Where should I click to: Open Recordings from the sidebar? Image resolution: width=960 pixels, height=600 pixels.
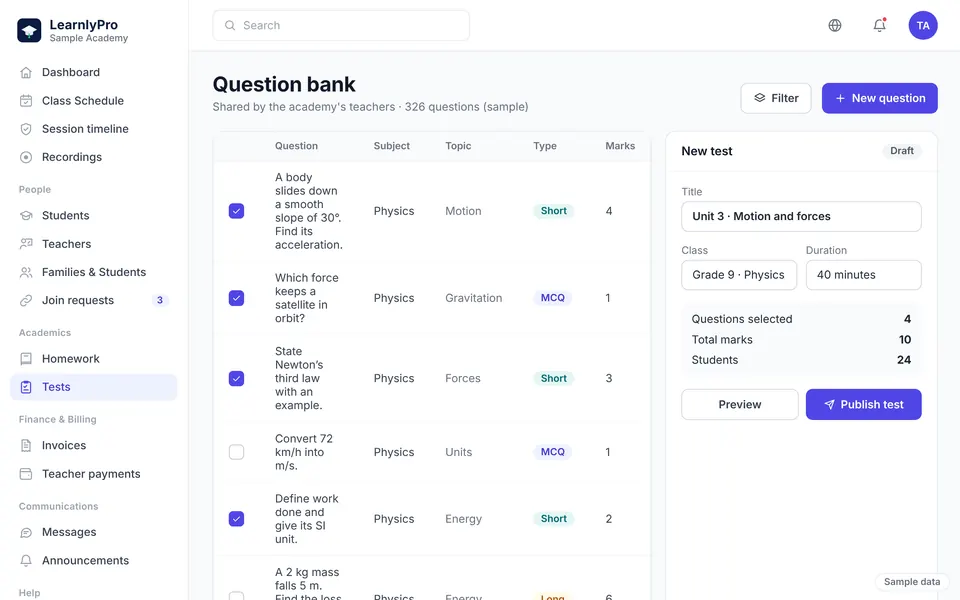pos(94,157)
